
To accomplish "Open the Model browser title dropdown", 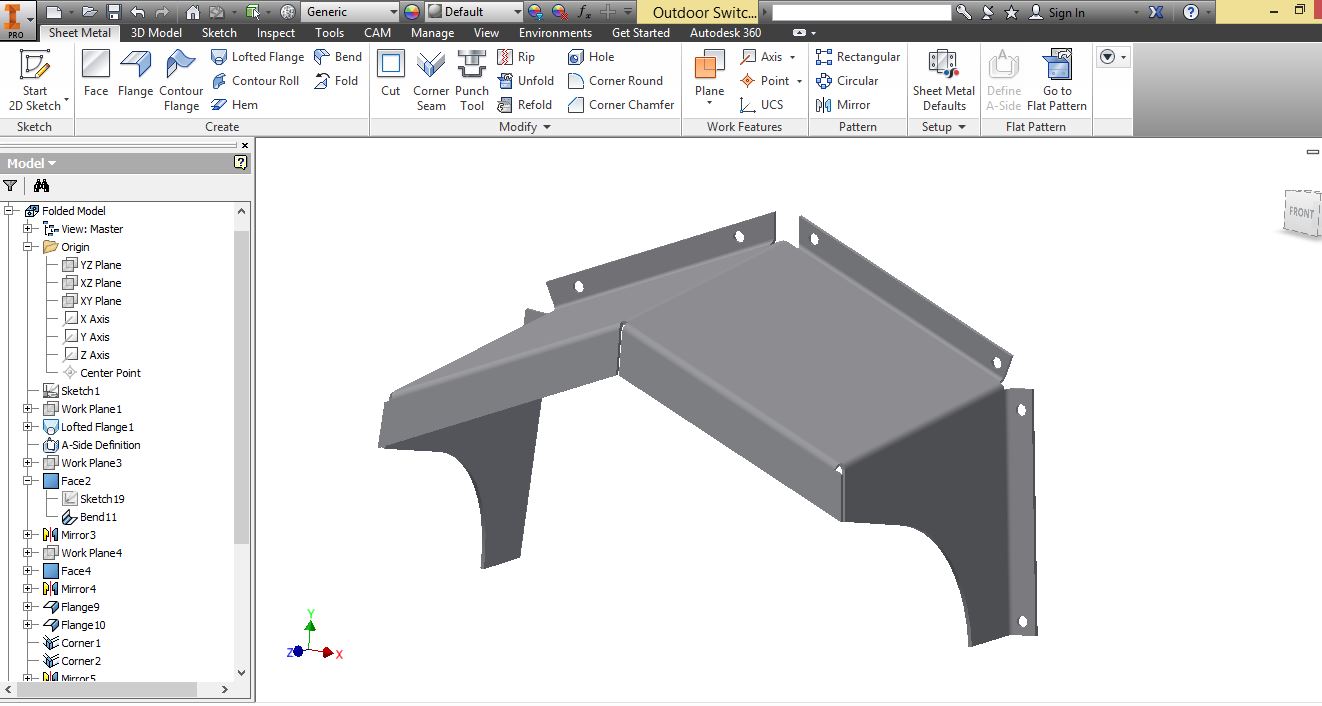I will click(x=32, y=163).
